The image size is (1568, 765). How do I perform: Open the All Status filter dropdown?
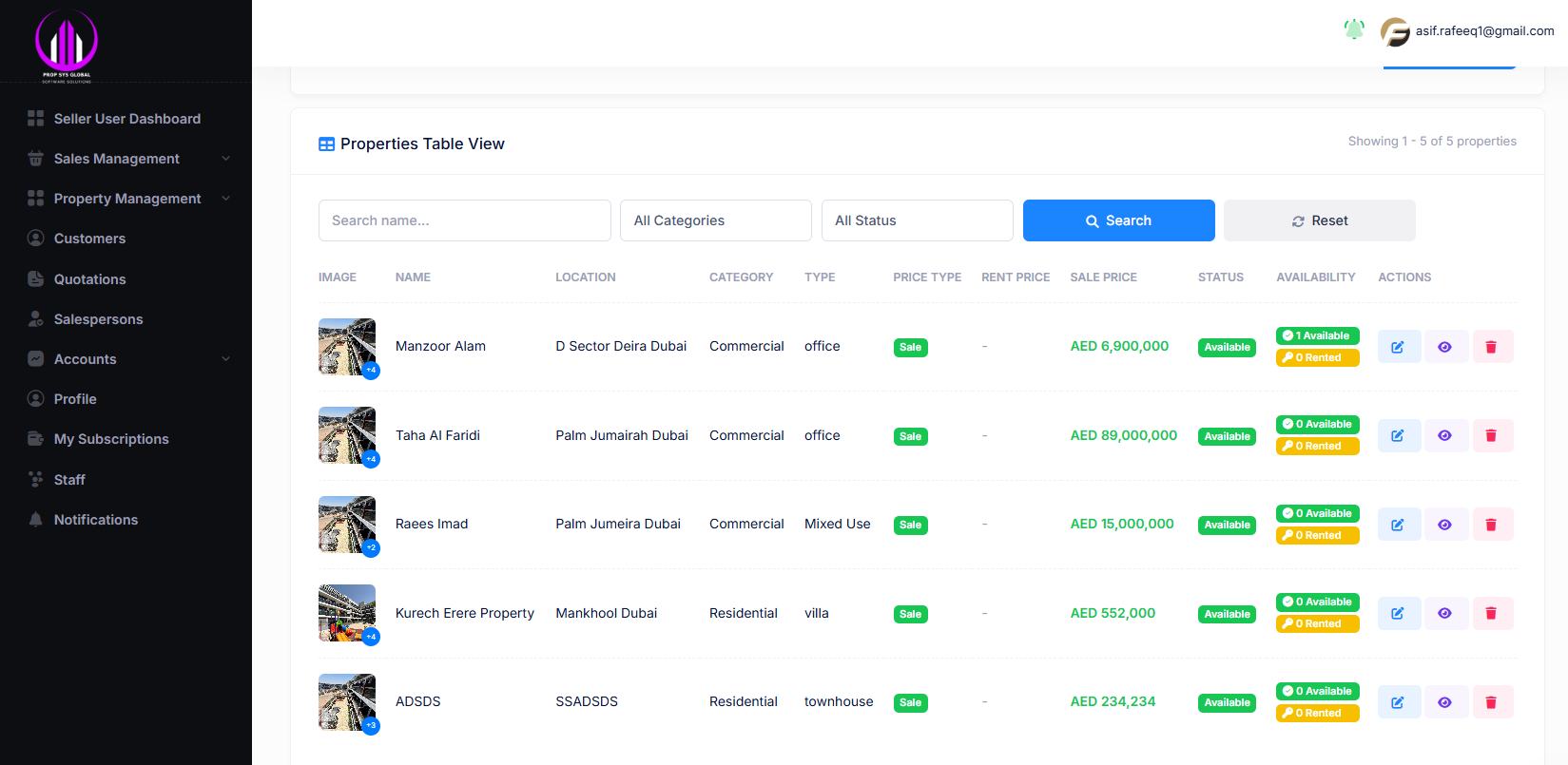(917, 220)
